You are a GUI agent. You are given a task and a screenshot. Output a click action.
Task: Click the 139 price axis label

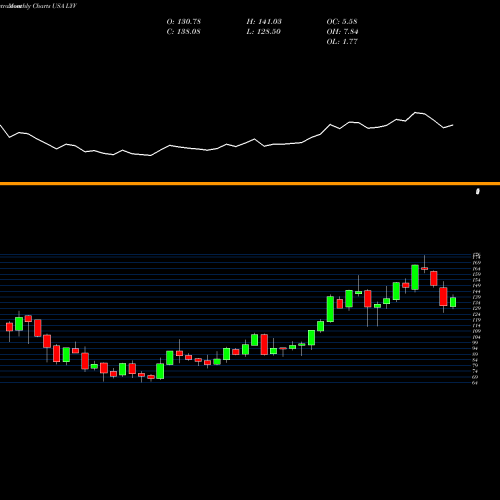(x=477, y=297)
